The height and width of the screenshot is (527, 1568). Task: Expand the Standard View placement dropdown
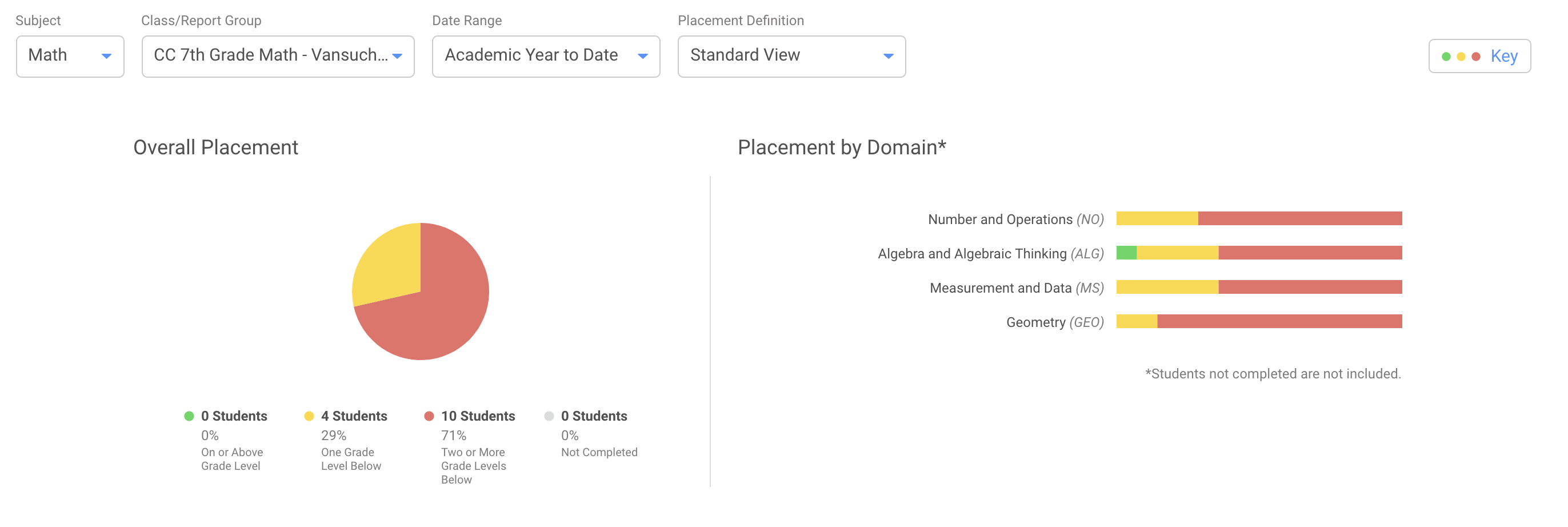click(x=791, y=56)
